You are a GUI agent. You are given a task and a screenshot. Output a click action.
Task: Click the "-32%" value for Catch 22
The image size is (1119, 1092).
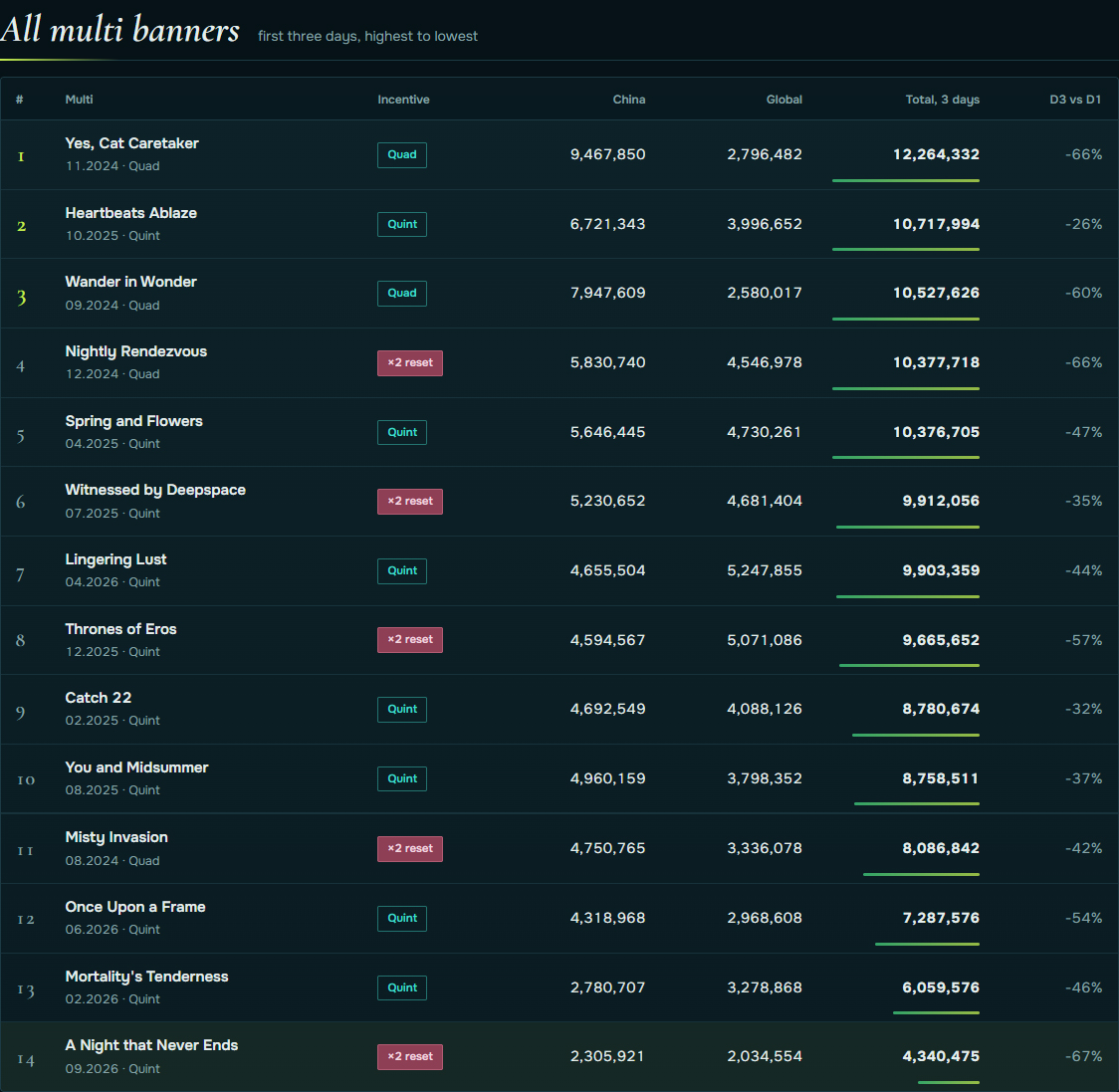pyautogui.click(x=1083, y=709)
